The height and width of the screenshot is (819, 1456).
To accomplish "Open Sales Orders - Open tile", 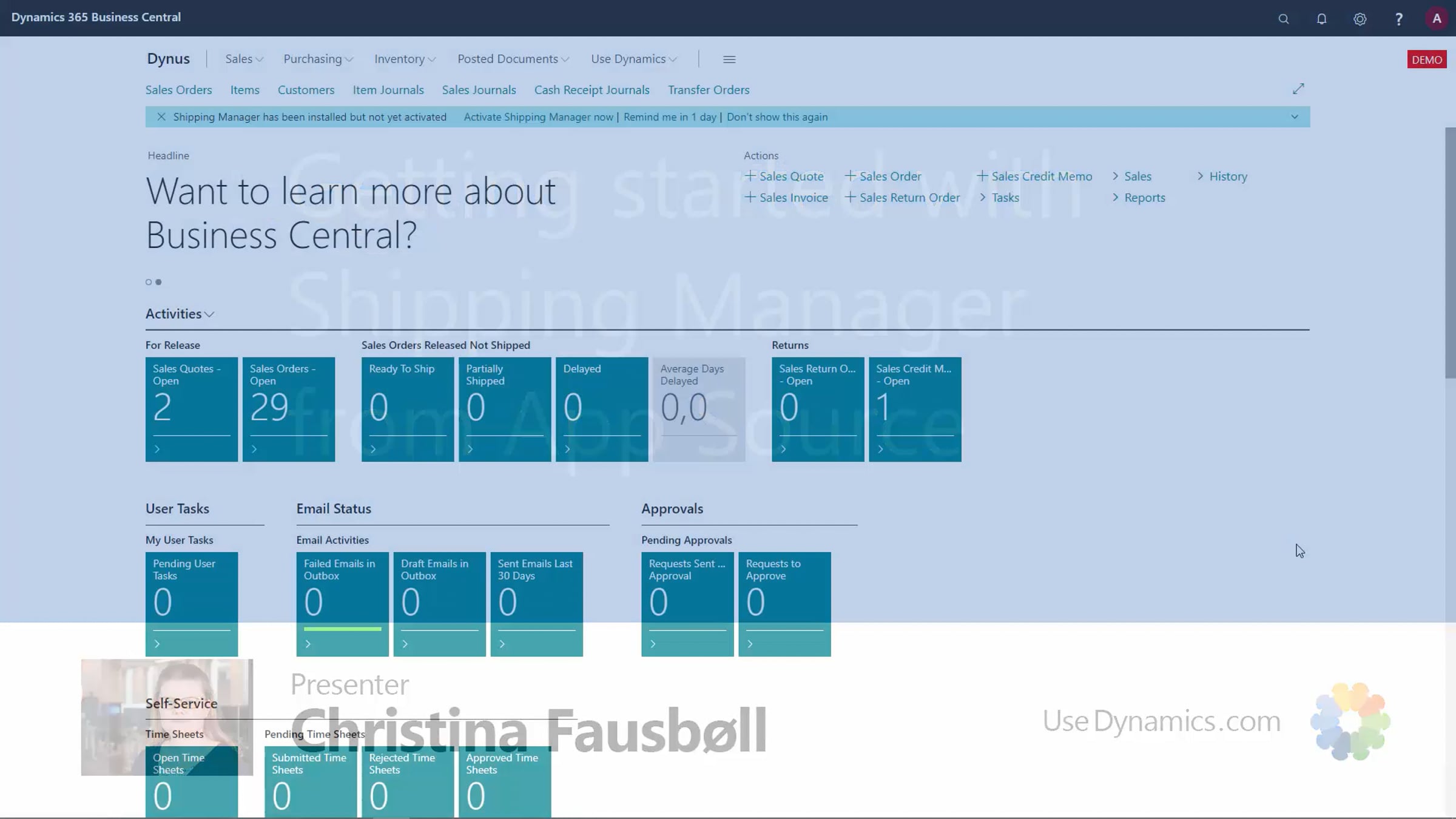I will (289, 409).
